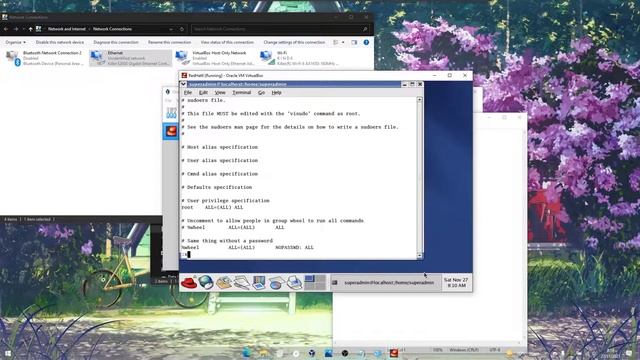Click the Back arrow in Network Connections

coord(6,29)
